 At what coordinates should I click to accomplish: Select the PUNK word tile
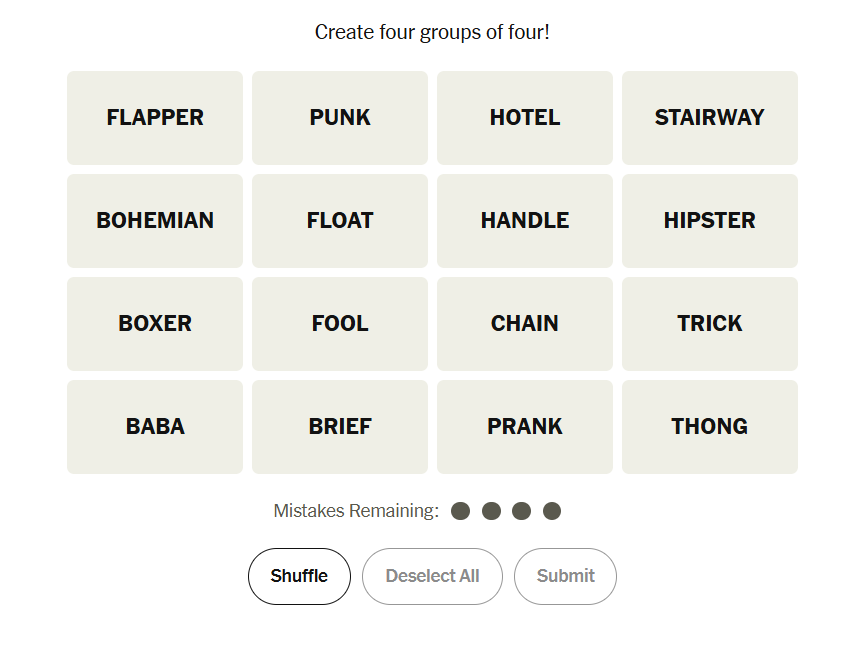coord(340,118)
